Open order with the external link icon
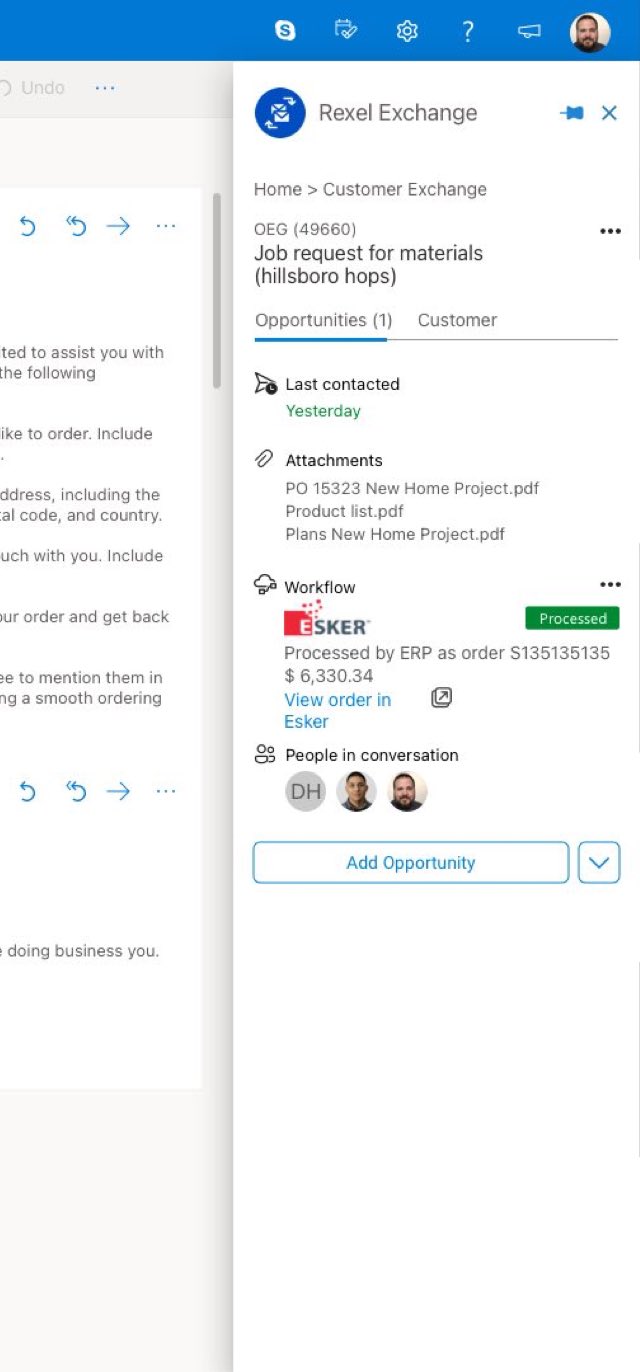Viewport: 640px width, 1372px height. 441,697
